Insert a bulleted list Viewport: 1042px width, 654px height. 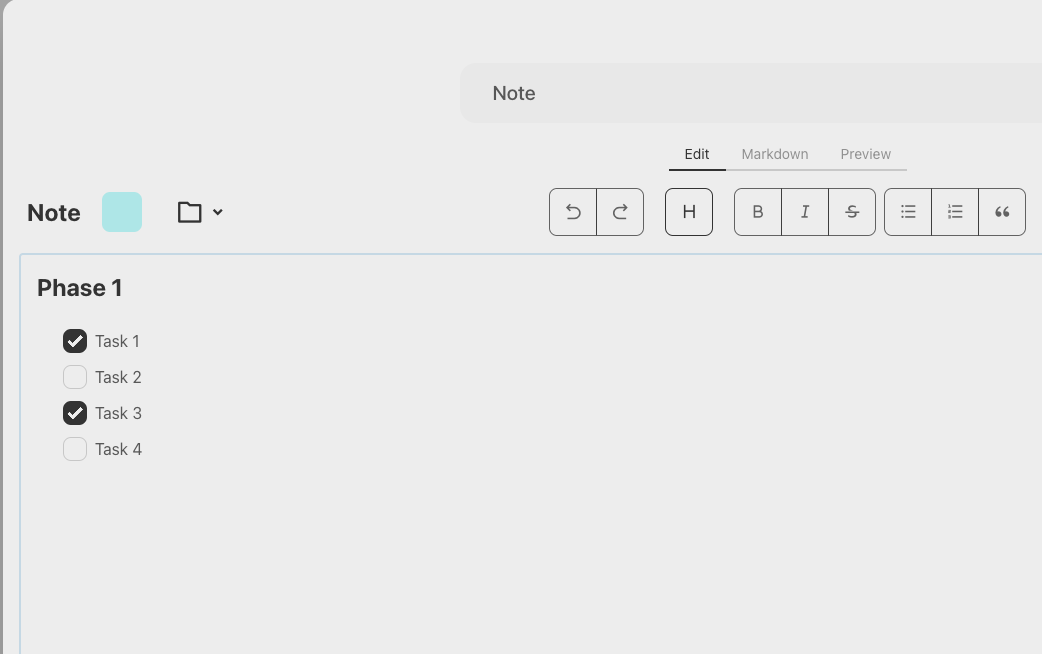[908, 212]
